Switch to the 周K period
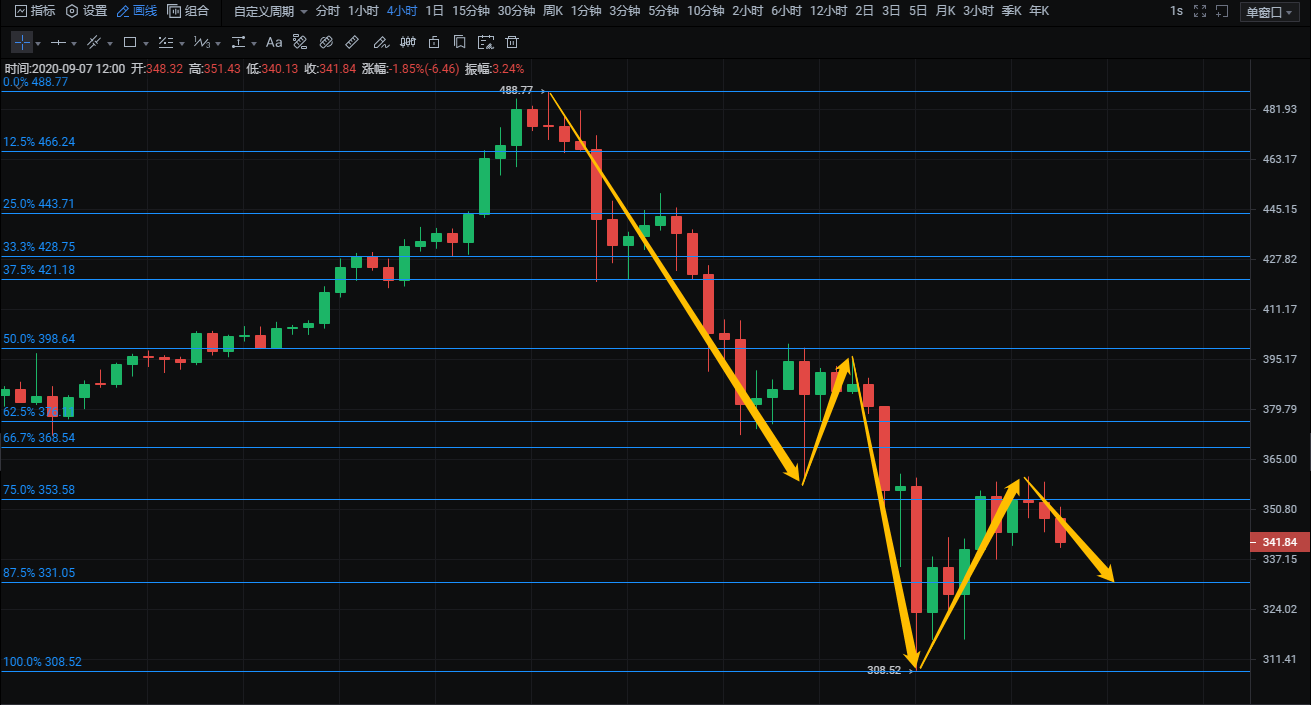This screenshot has width=1311, height=705. (x=552, y=11)
